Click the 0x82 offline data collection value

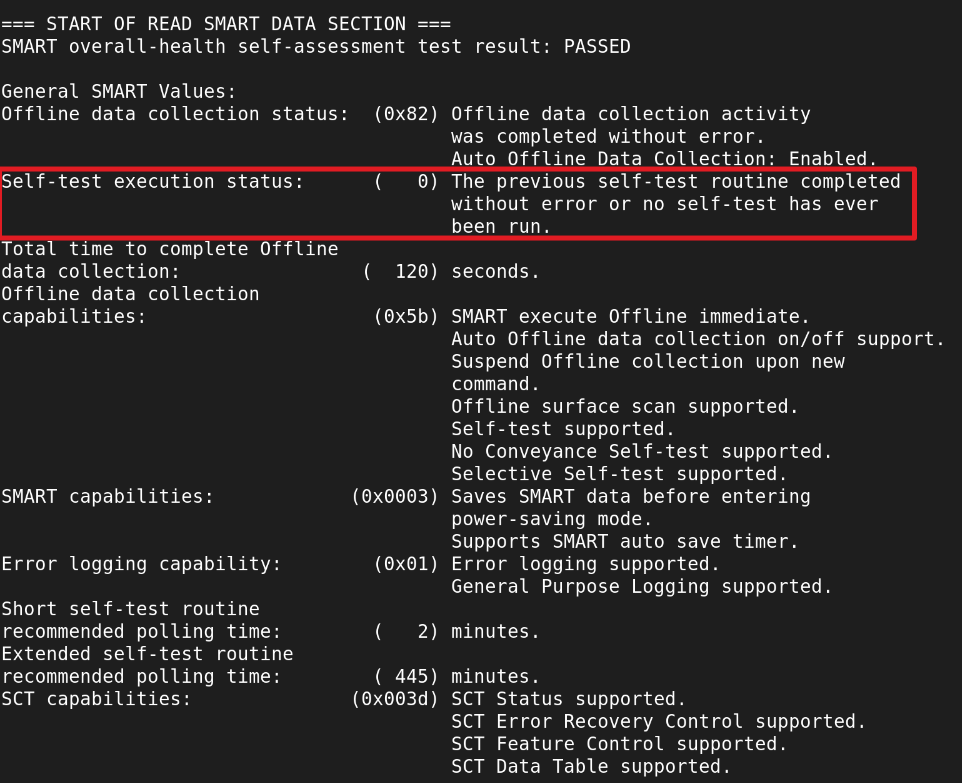tap(406, 114)
